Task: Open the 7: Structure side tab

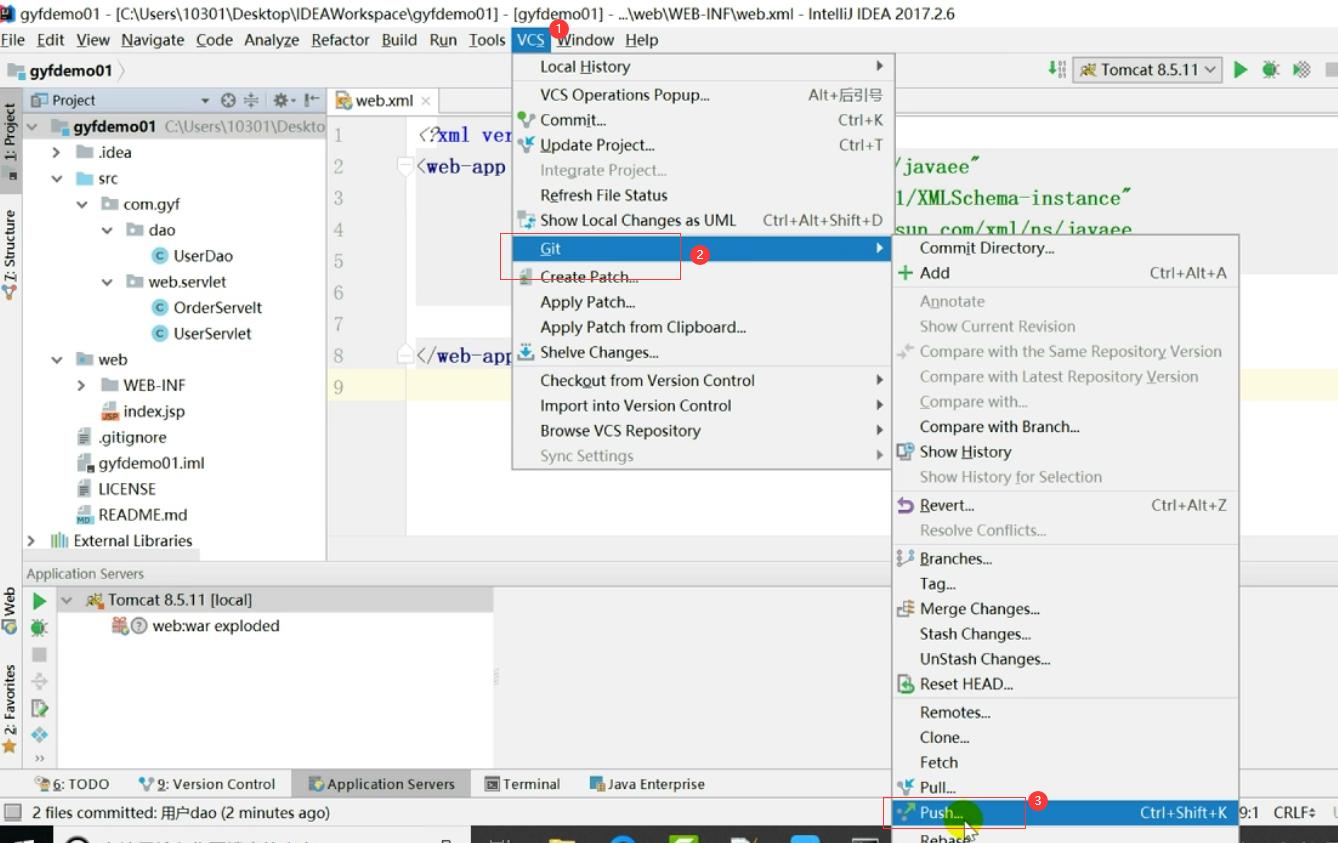Action: tap(10, 253)
